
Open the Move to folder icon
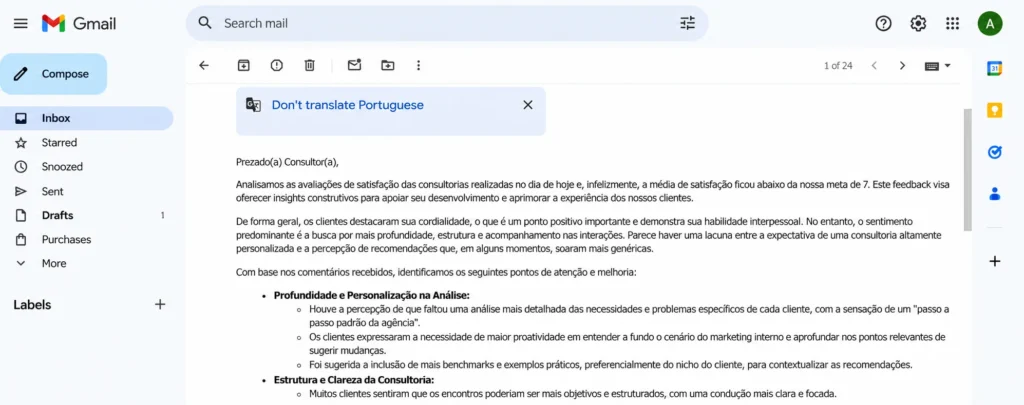tap(388, 65)
